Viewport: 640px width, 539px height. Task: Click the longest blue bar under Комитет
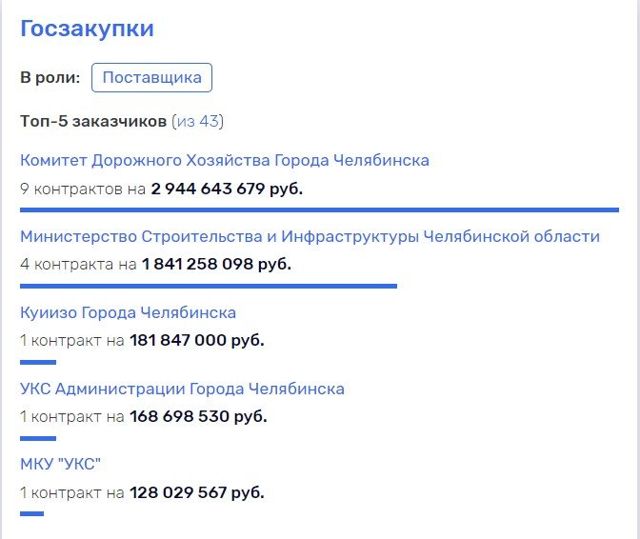[x=319, y=209]
